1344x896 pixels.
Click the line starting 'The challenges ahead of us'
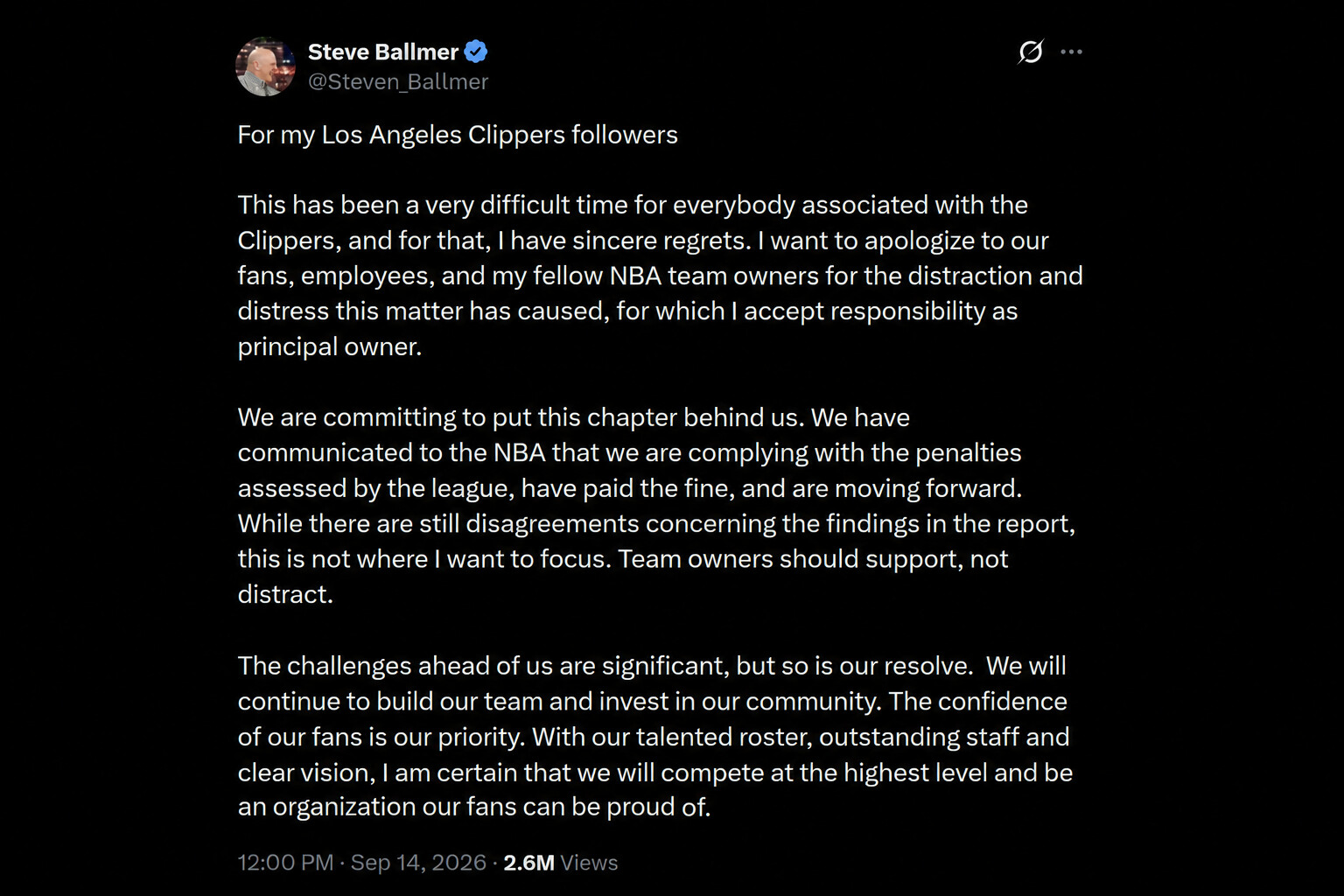[652, 667]
